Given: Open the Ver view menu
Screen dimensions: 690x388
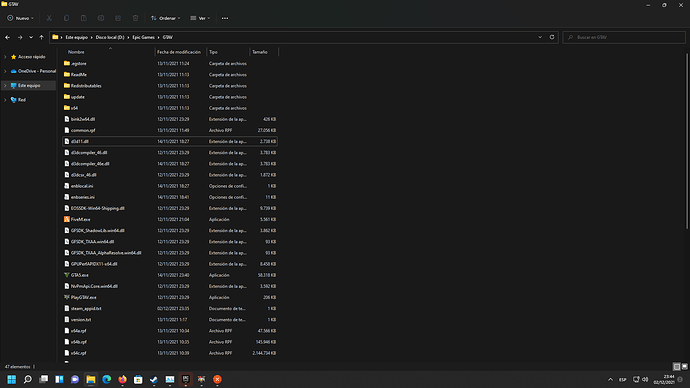Looking at the screenshot, I should (x=200, y=18).
